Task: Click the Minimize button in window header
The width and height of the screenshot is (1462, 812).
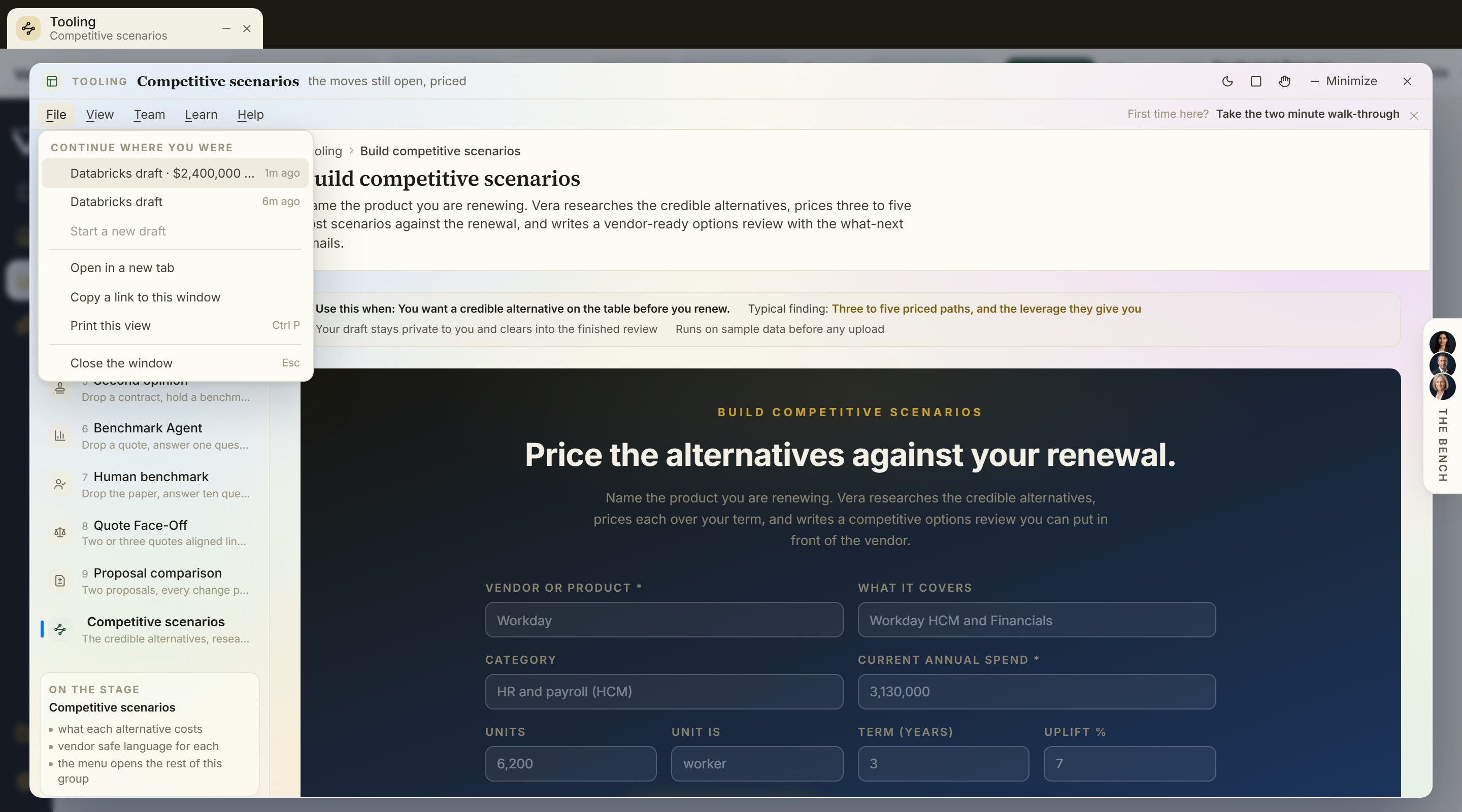Action: click(1343, 81)
